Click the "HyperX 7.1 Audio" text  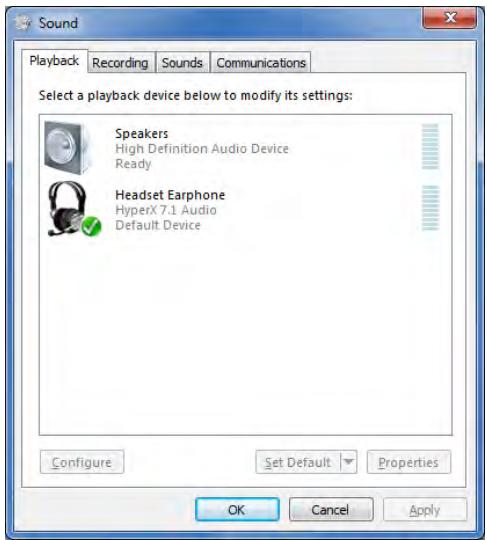pyautogui.click(x=166, y=210)
